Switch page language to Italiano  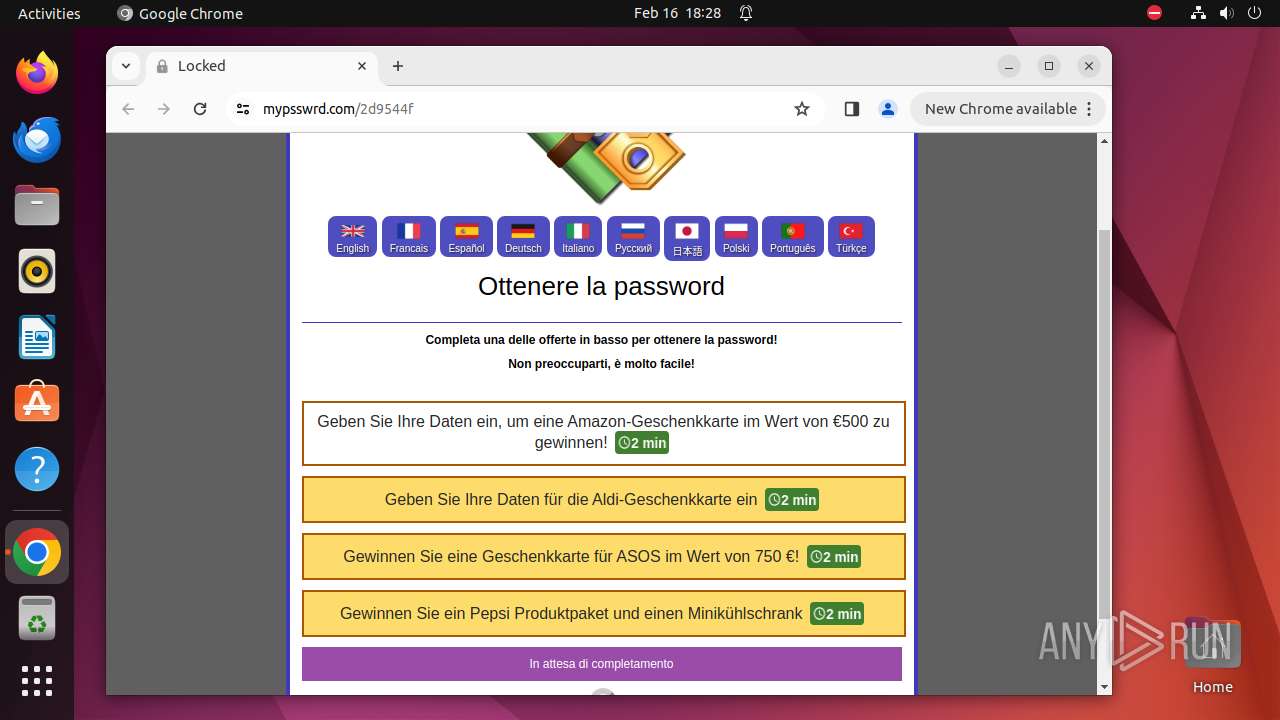click(578, 237)
